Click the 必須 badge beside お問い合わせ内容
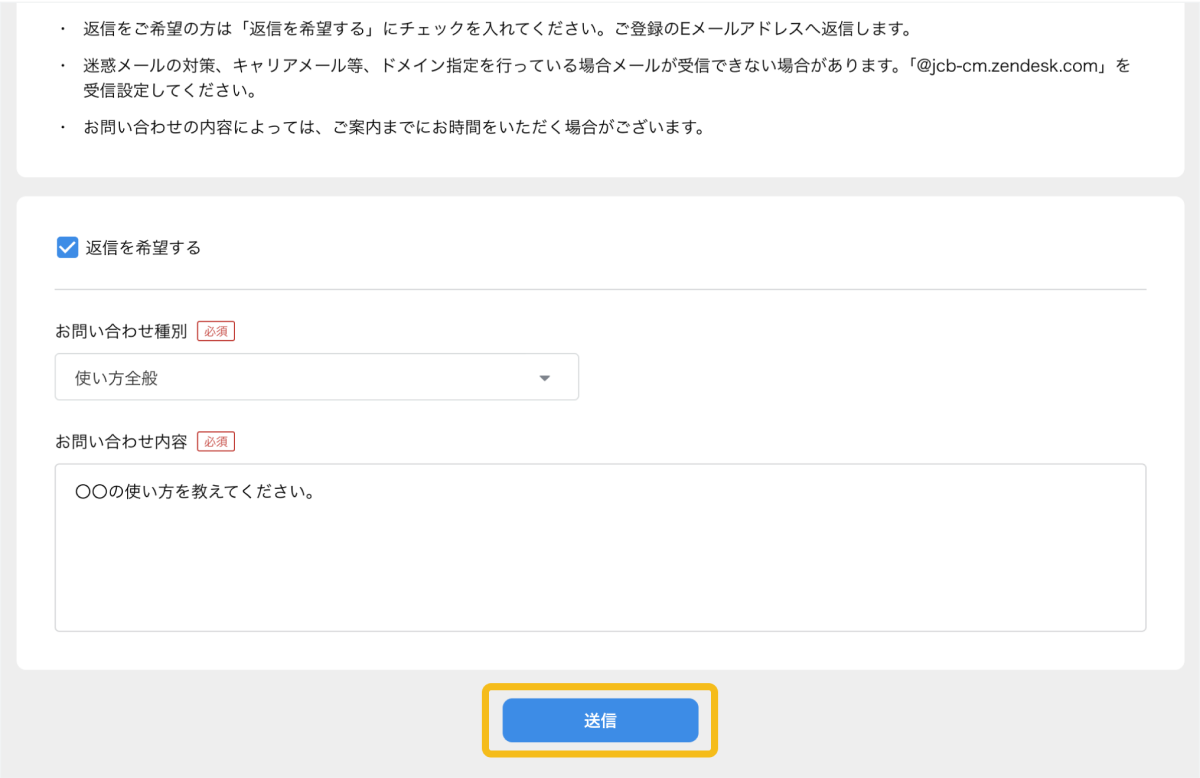The width and height of the screenshot is (1200, 778). 216,441
